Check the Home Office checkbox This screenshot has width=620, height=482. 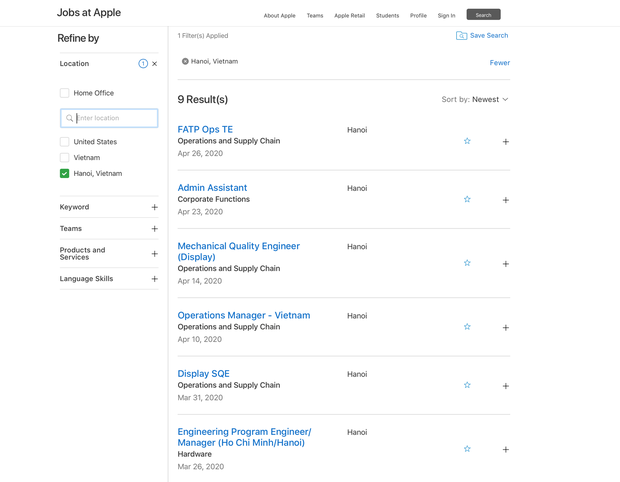point(65,93)
